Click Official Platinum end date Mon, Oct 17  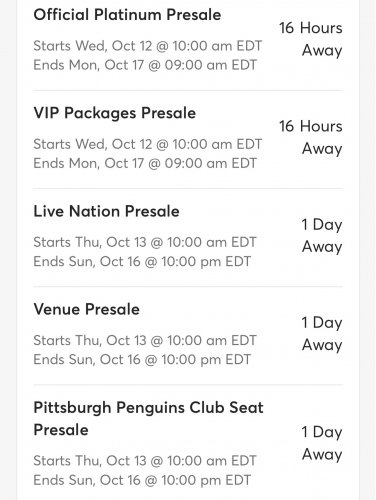point(106,65)
